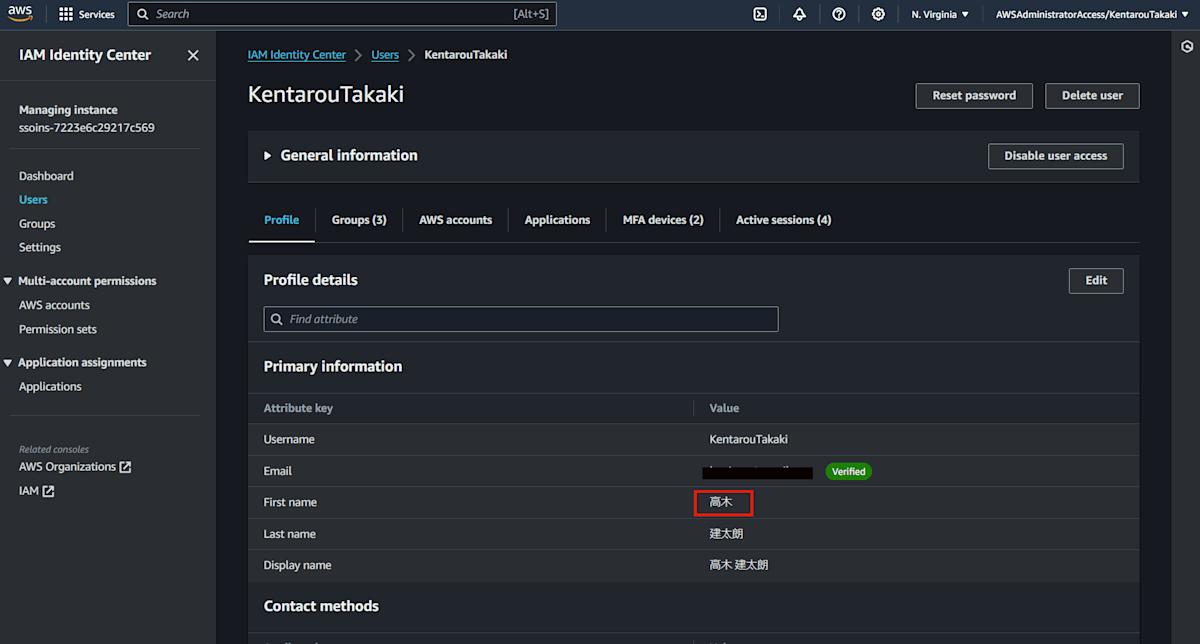This screenshot has height=644, width=1200.
Task: Open Settings in the sidebar
Action: [40, 247]
